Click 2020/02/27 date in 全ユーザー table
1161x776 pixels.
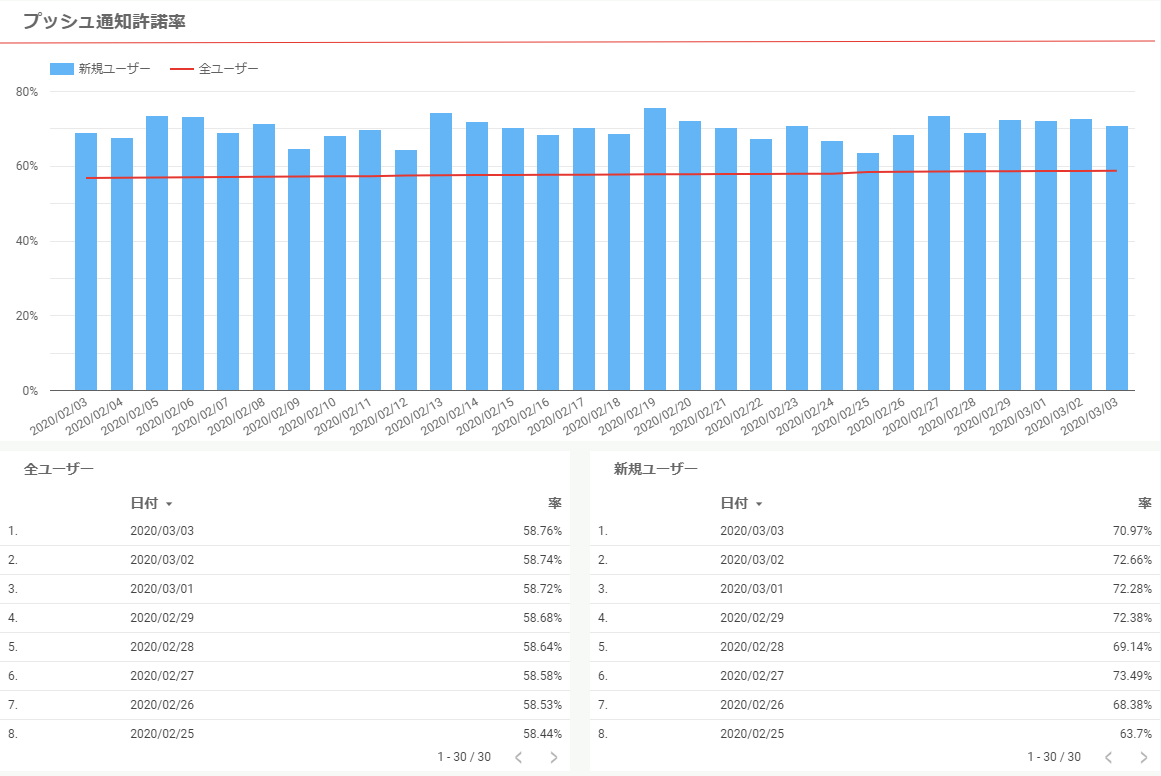[162, 675]
